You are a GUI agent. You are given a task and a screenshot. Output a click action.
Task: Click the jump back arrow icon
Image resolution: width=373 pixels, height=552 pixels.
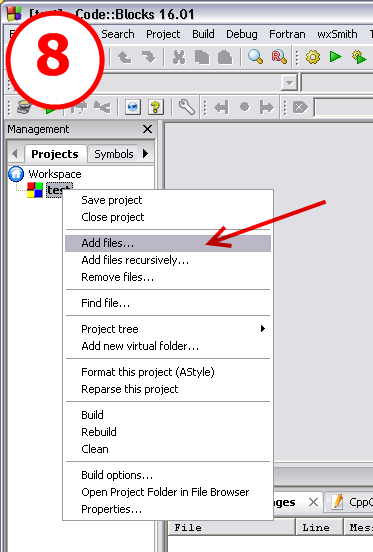221,107
